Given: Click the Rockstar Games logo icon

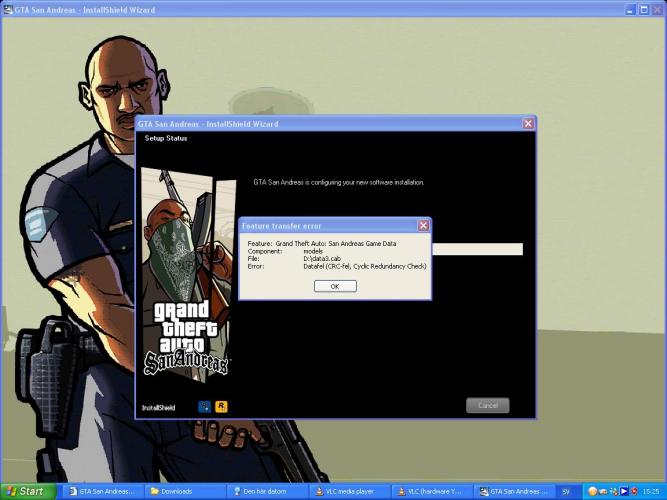Looking at the screenshot, I should (221, 407).
